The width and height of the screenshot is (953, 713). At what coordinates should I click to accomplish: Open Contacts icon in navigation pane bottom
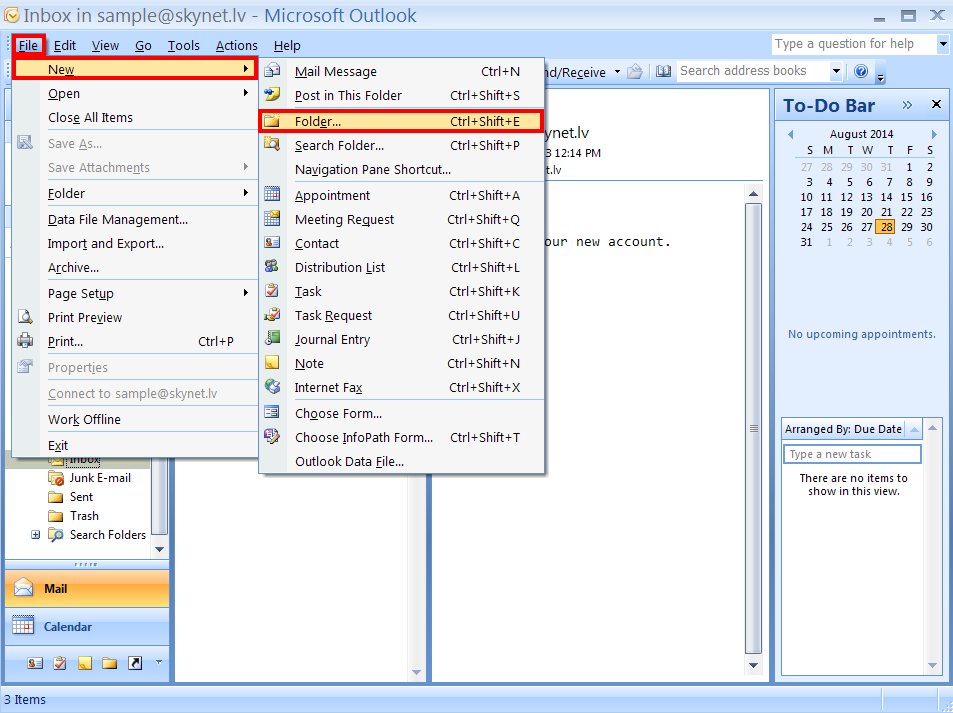(x=35, y=662)
